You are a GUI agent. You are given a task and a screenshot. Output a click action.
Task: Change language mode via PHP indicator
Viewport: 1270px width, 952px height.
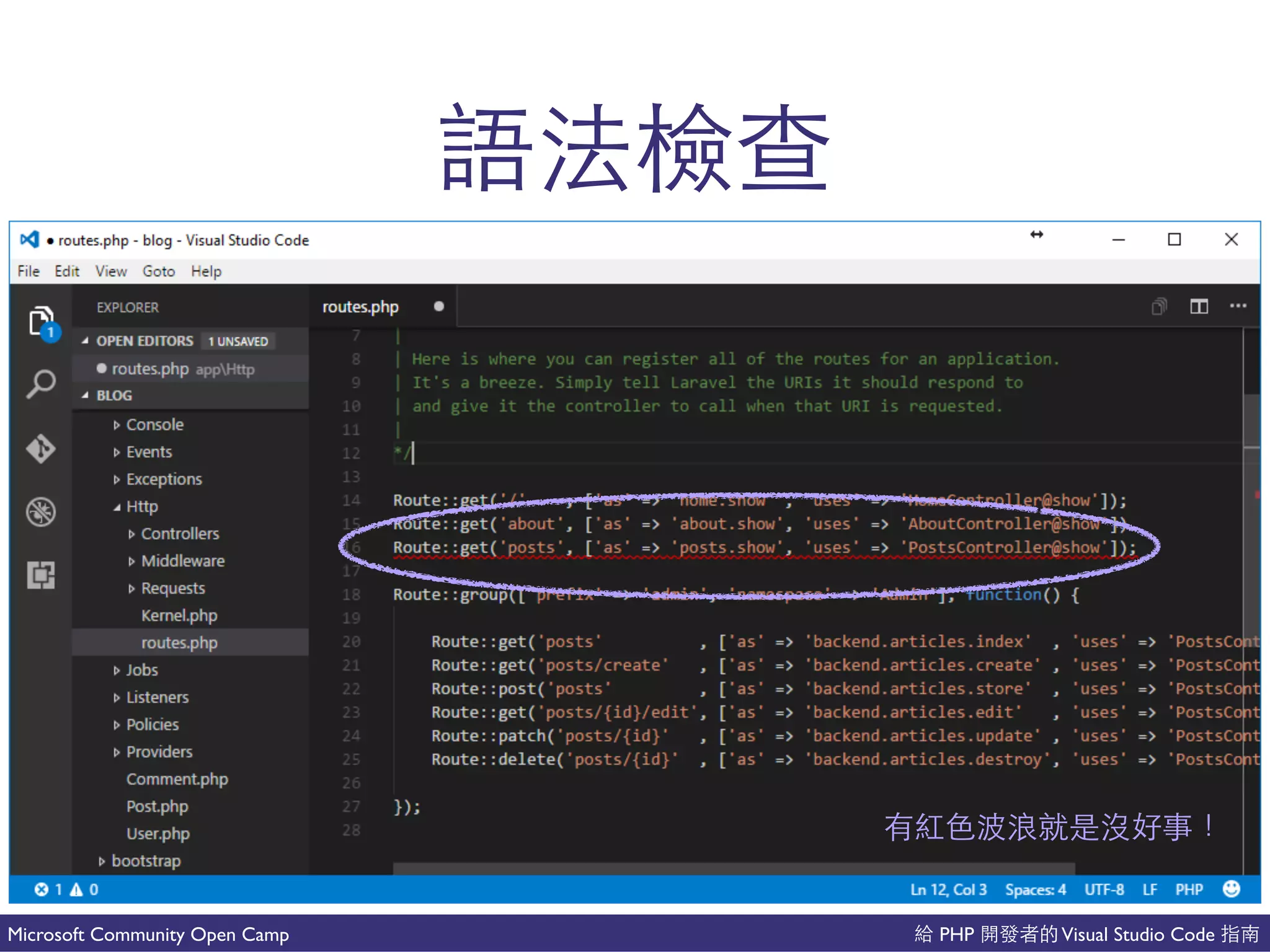click(1189, 889)
